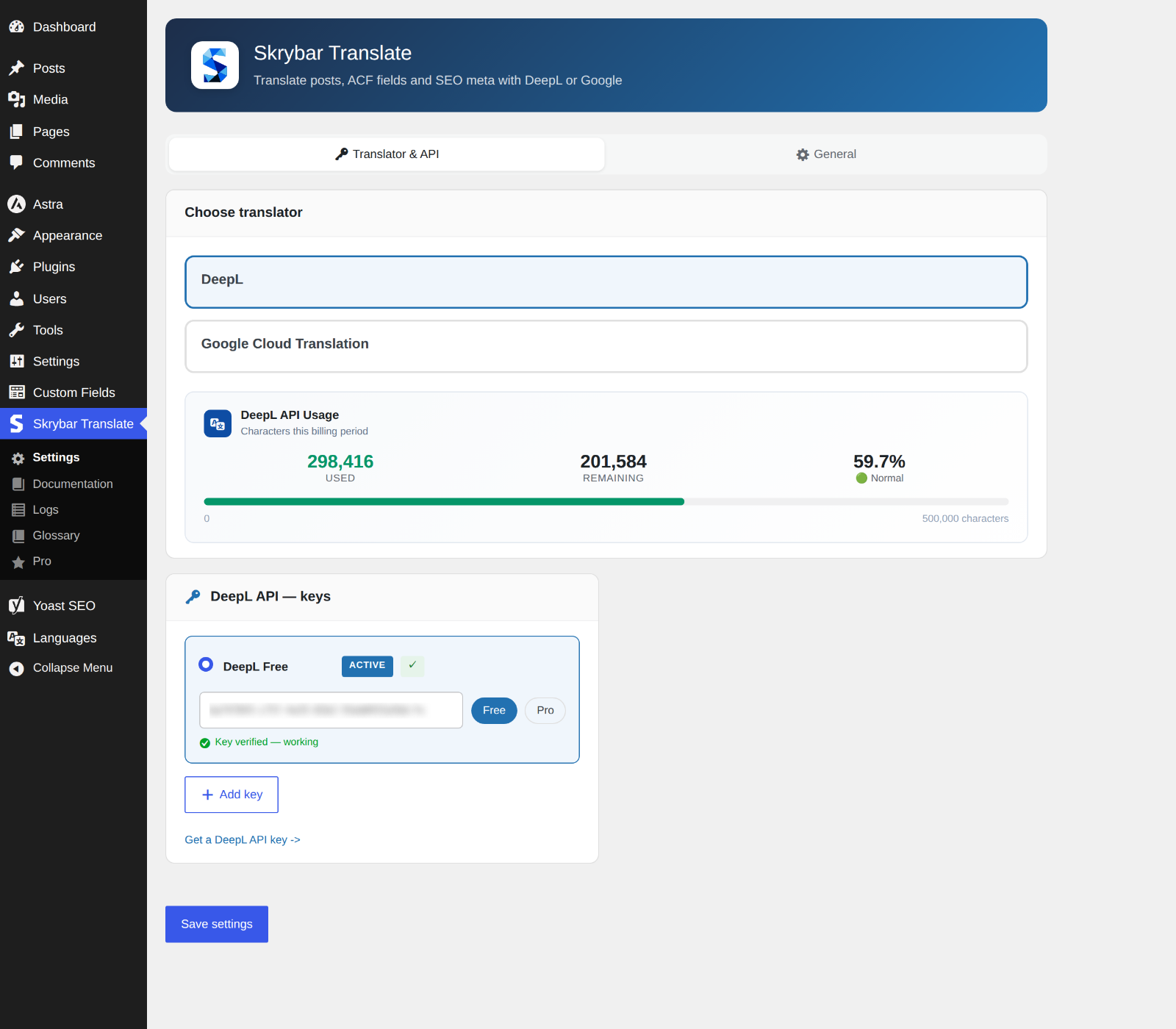Click the Pages icon in sidebar

(16, 132)
